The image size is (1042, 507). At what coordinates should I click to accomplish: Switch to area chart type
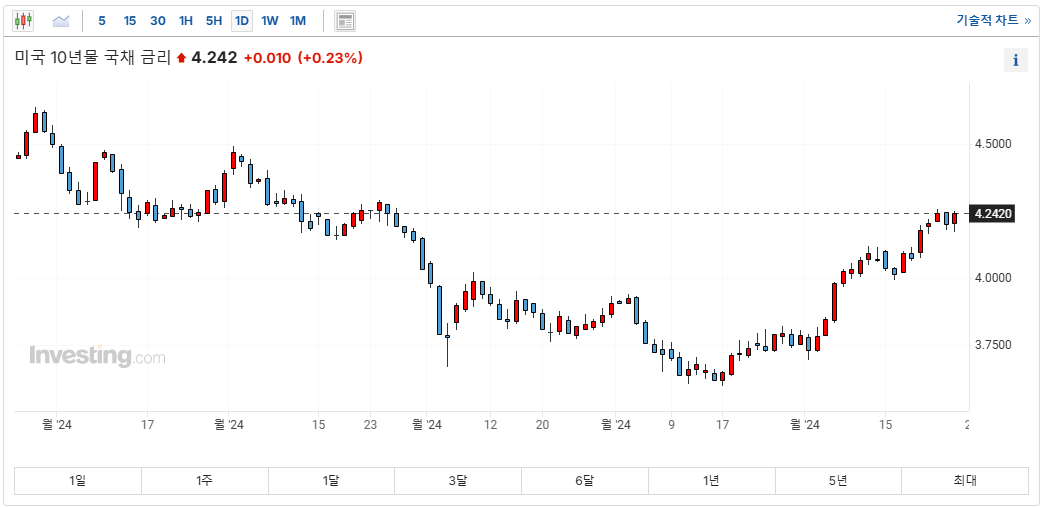pos(61,20)
